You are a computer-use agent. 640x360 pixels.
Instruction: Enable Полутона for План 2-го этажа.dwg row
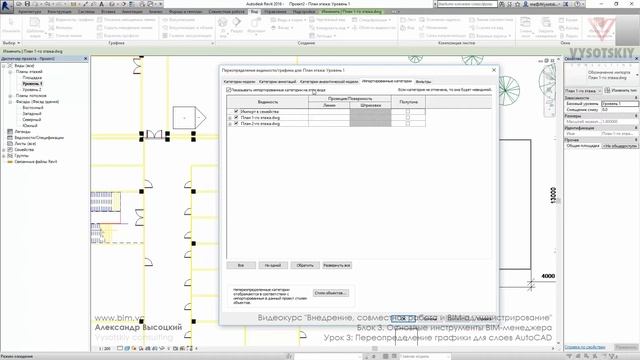[408, 123]
